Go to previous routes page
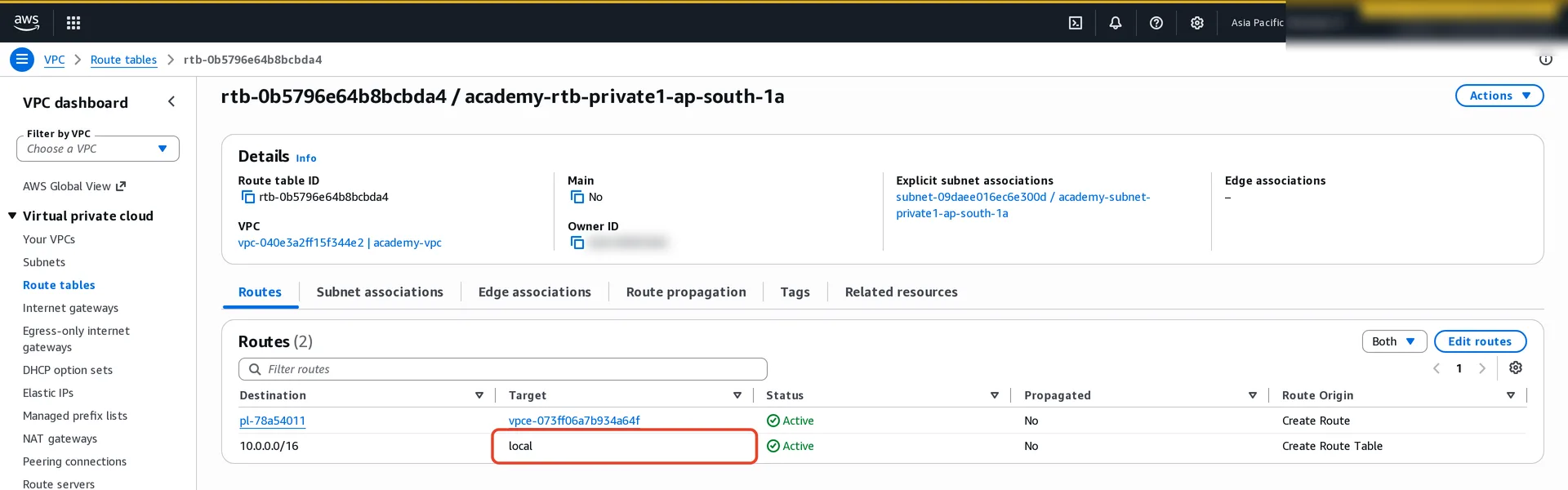The width and height of the screenshot is (1568, 490). [x=1437, y=368]
